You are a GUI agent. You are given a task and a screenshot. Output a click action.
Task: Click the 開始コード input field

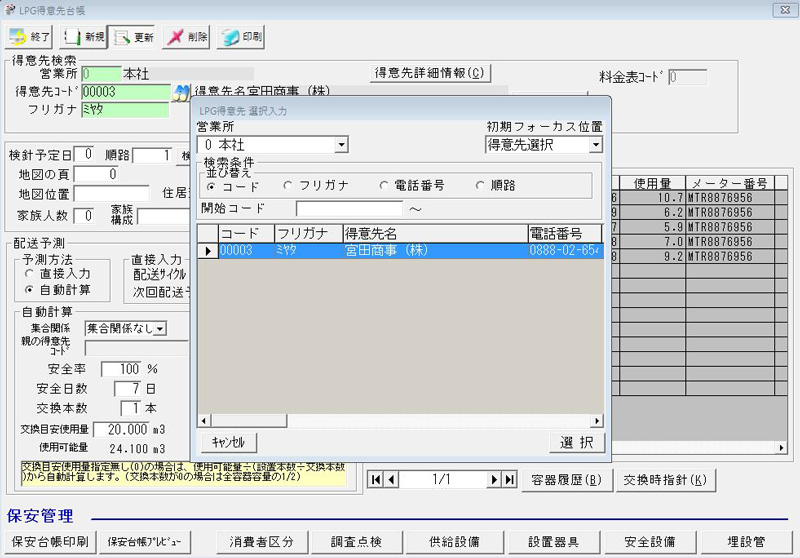349,209
